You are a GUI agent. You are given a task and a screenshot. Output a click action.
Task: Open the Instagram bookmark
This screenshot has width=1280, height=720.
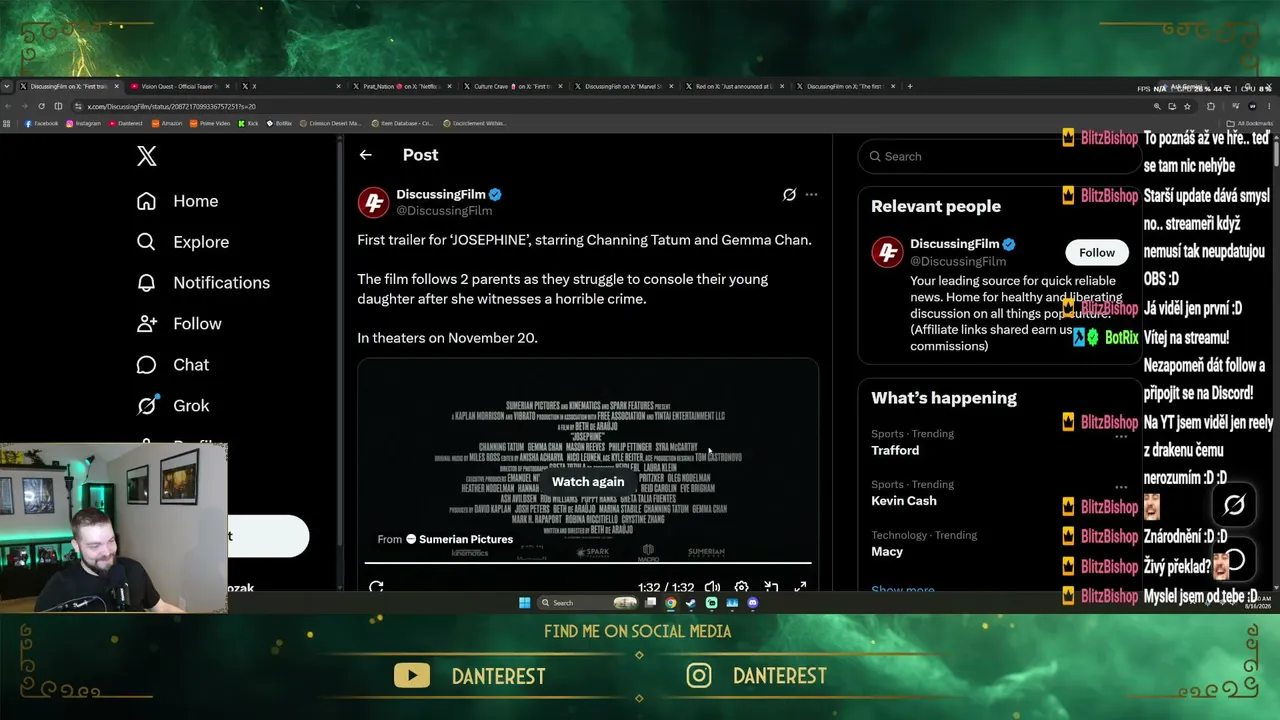click(x=83, y=123)
